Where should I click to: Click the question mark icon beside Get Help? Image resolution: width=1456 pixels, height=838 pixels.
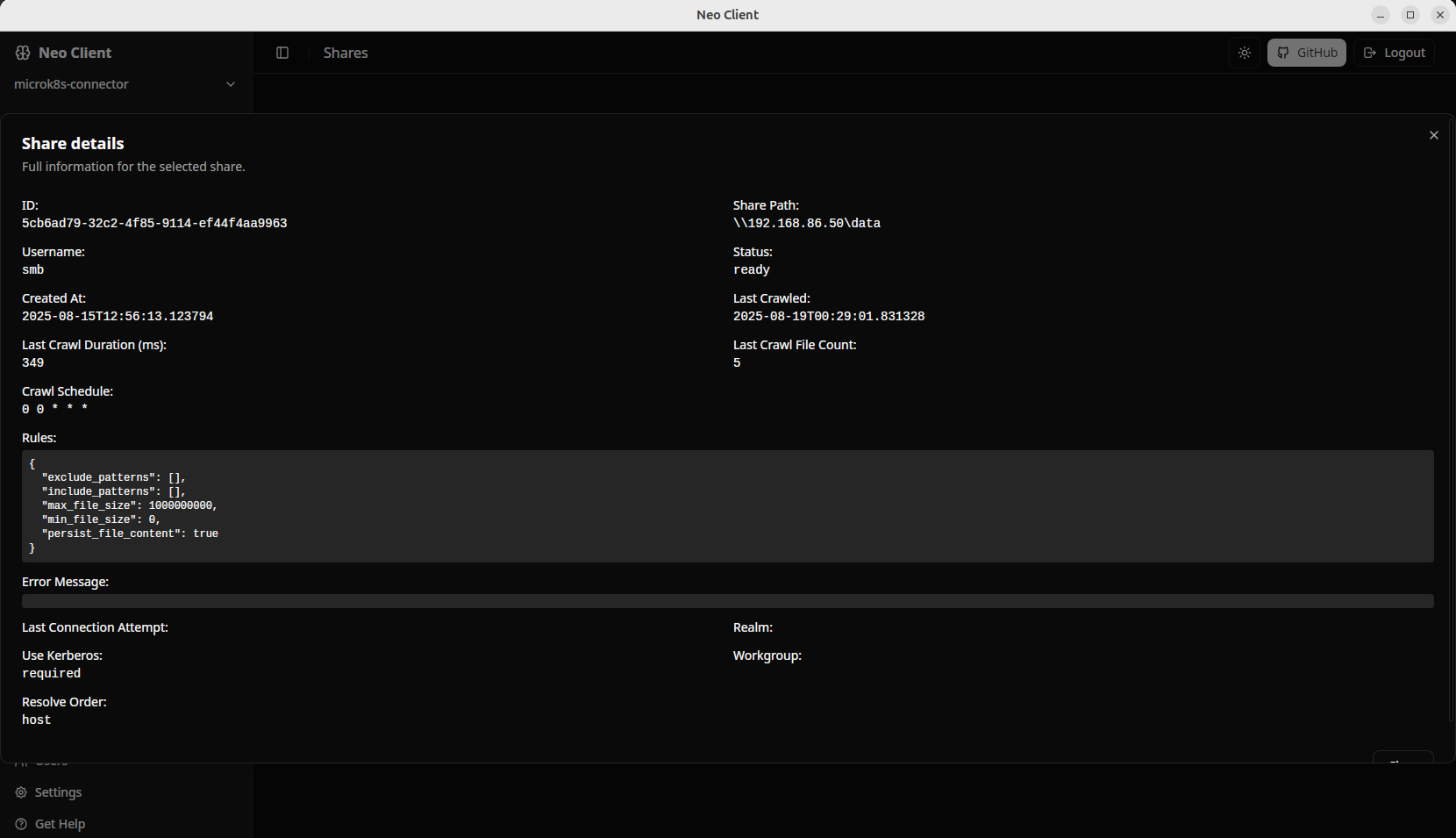click(19, 823)
